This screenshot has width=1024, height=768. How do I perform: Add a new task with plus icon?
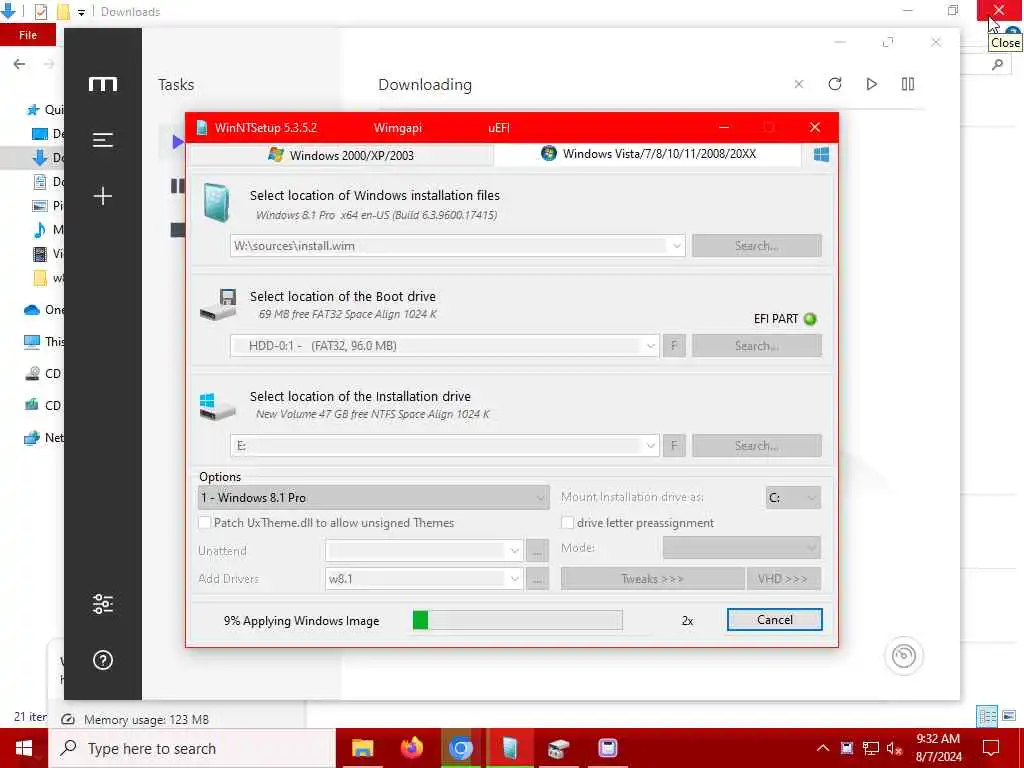tap(103, 196)
